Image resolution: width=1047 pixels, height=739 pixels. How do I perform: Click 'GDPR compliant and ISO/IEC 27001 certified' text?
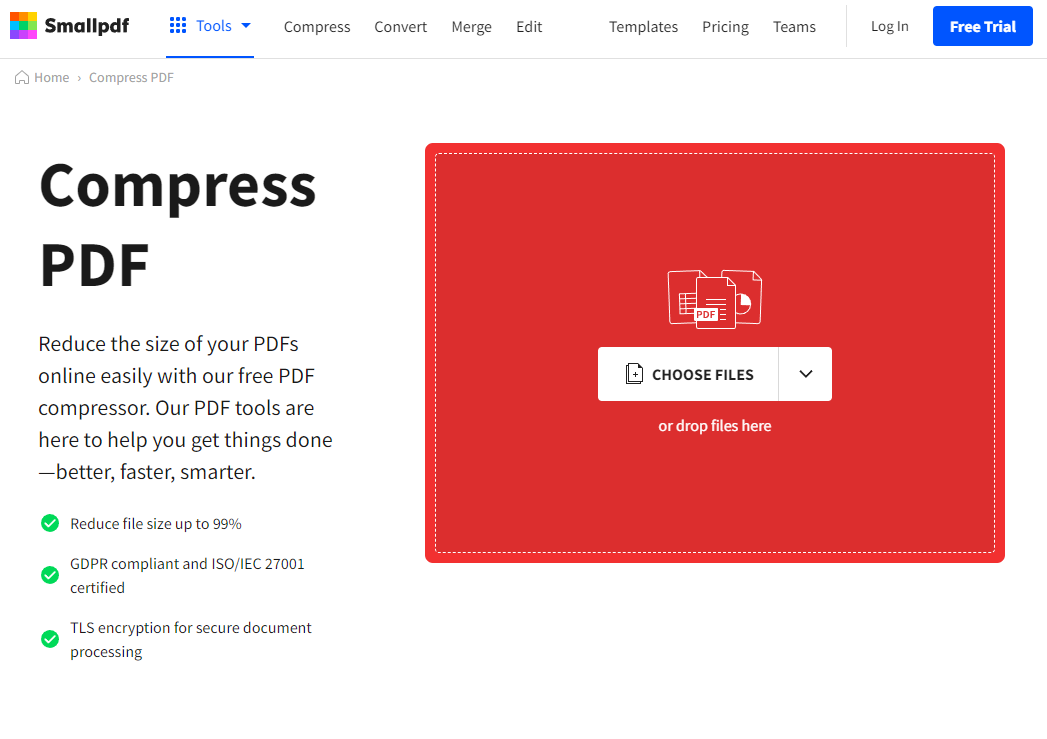pyautogui.click(x=187, y=575)
